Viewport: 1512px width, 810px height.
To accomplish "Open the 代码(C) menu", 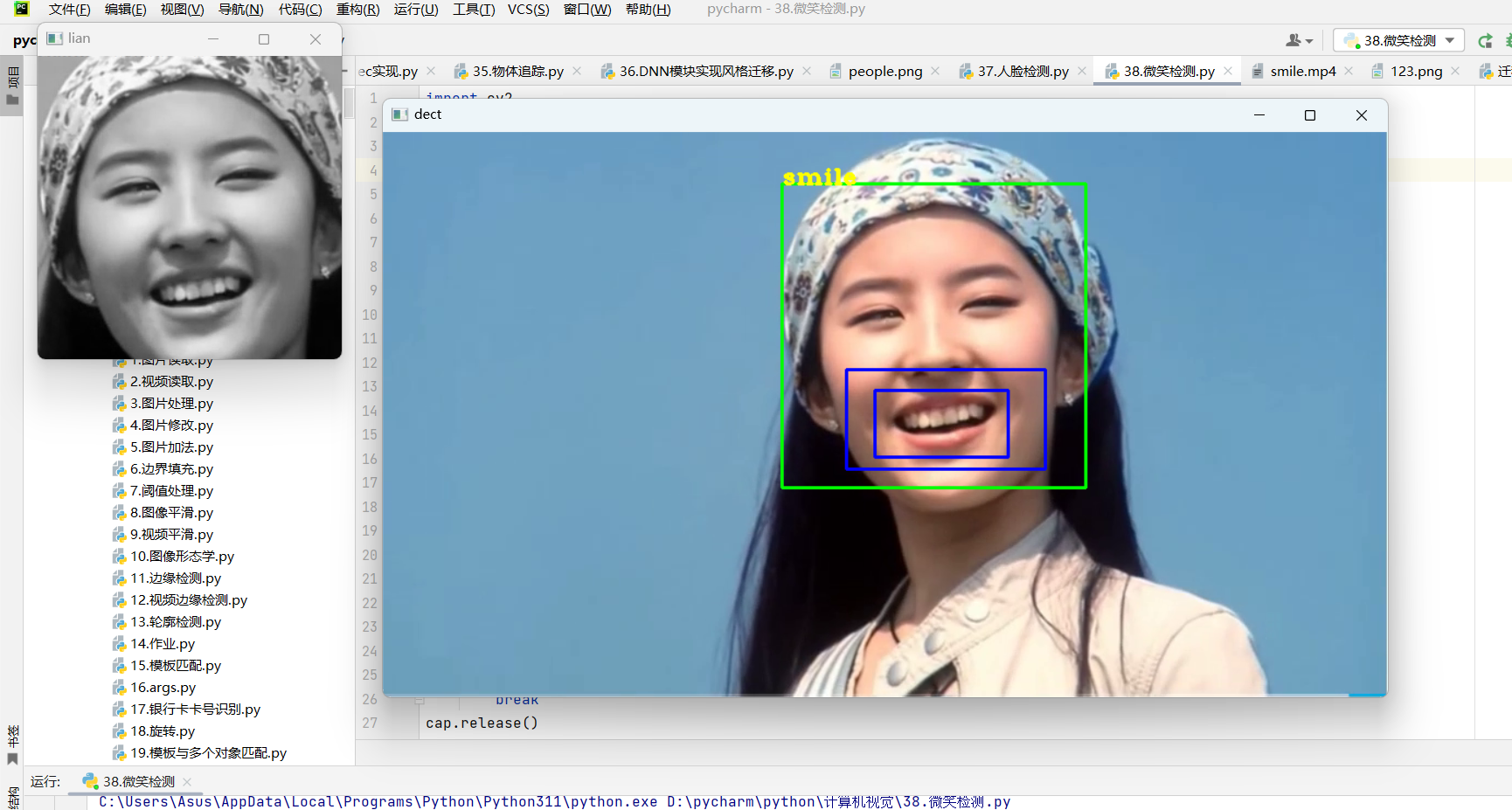I will (300, 10).
